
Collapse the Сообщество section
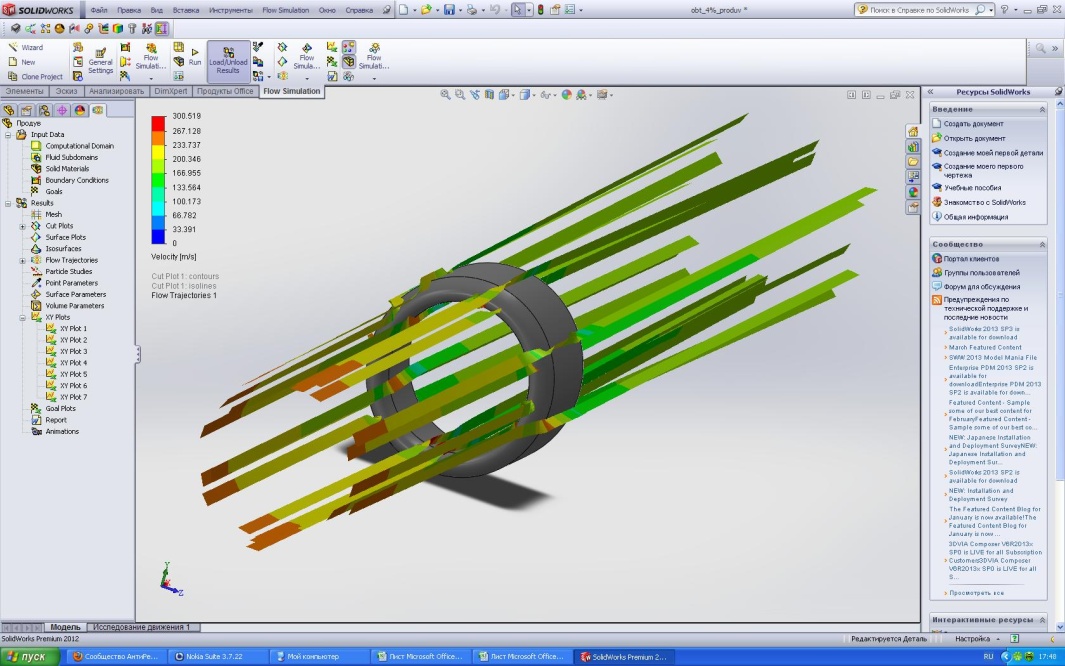point(1042,244)
